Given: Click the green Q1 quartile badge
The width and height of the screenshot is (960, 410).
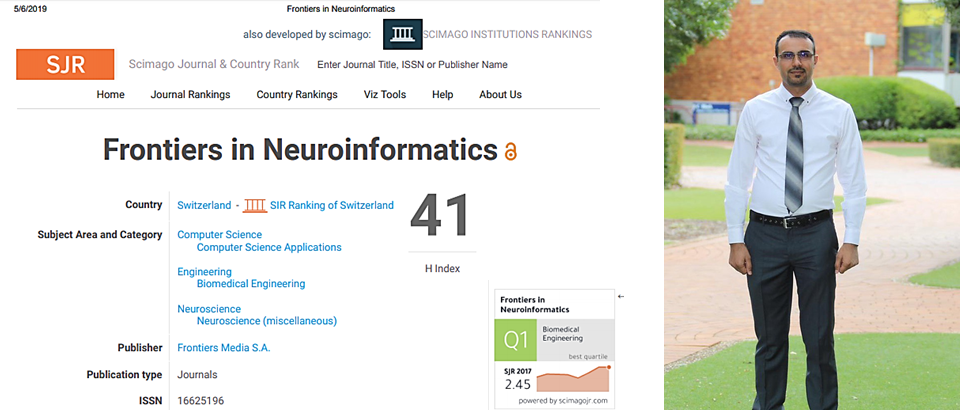Looking at the screenshot, I should coord(515,340).
